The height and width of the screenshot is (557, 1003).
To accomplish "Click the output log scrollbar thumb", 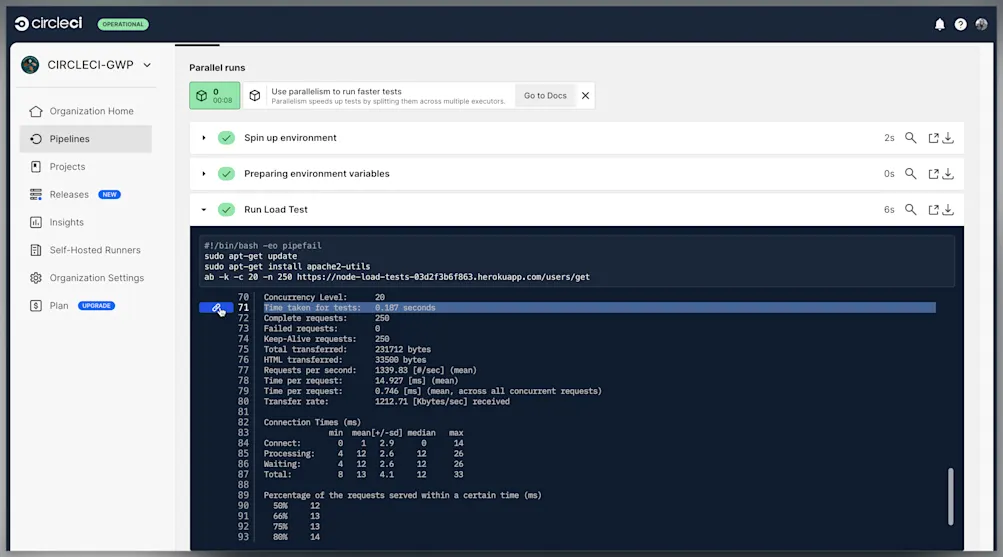I will 951,496.
